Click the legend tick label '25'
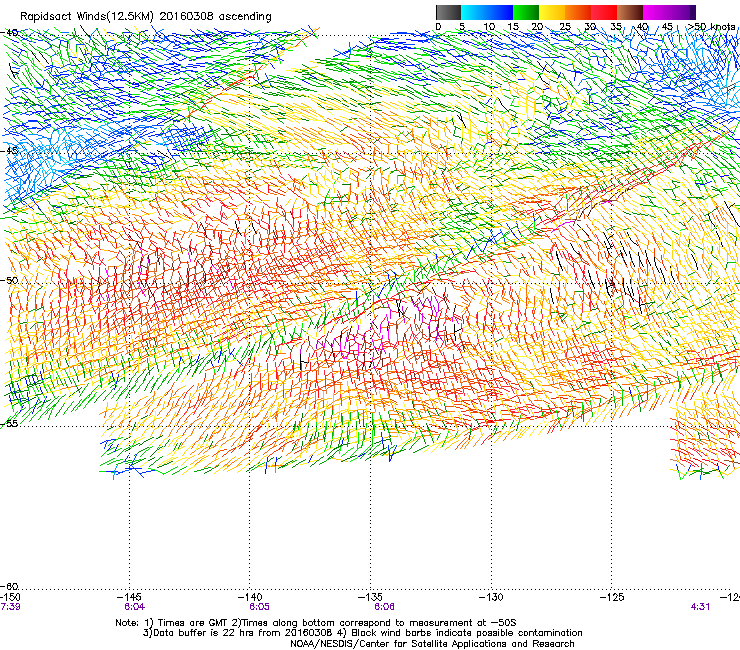The image size is (740, 650). (565, 26)
